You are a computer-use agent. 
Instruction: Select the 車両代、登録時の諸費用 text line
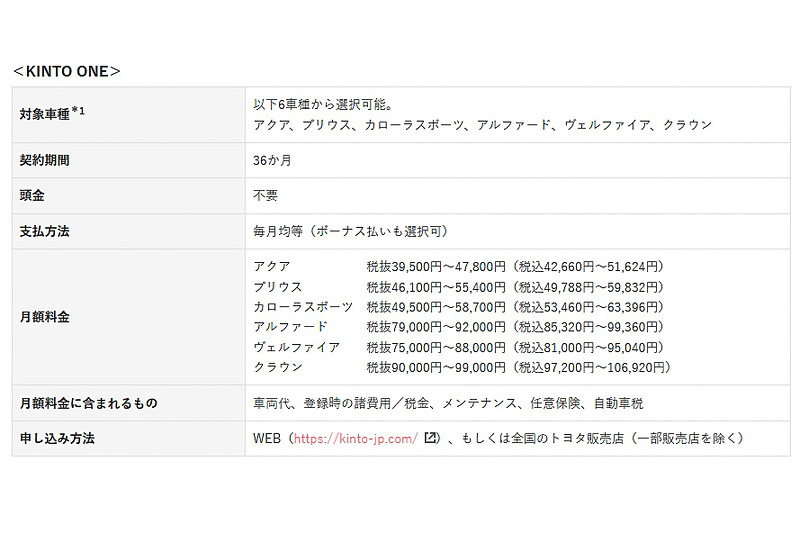click(448, 403)
